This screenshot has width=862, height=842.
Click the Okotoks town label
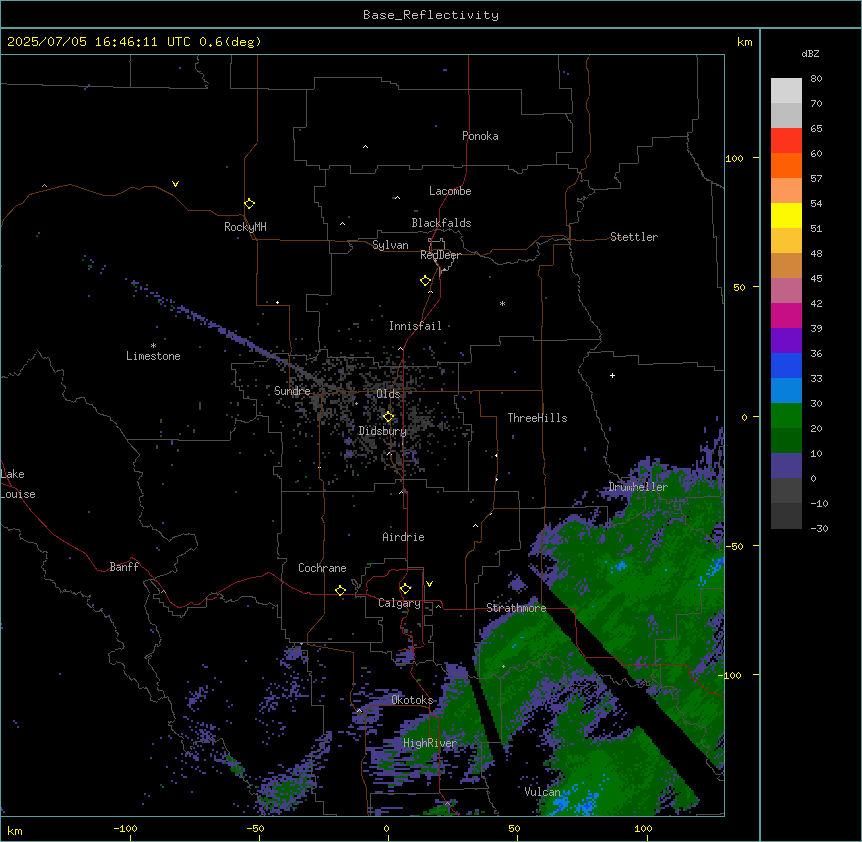412,700
